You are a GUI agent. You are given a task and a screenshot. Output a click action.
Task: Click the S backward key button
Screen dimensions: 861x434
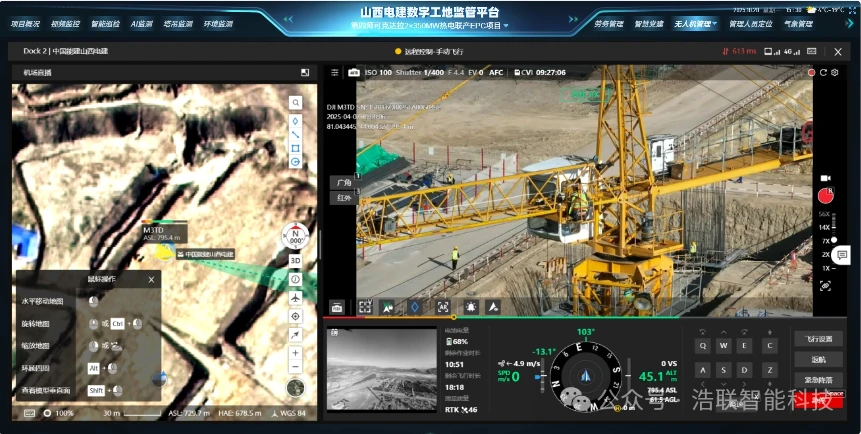pyautogui.click(x=723, y=370)
